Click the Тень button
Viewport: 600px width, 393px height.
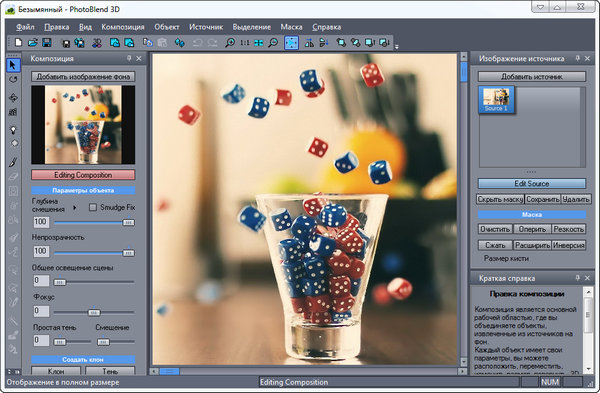click(110, 371)
